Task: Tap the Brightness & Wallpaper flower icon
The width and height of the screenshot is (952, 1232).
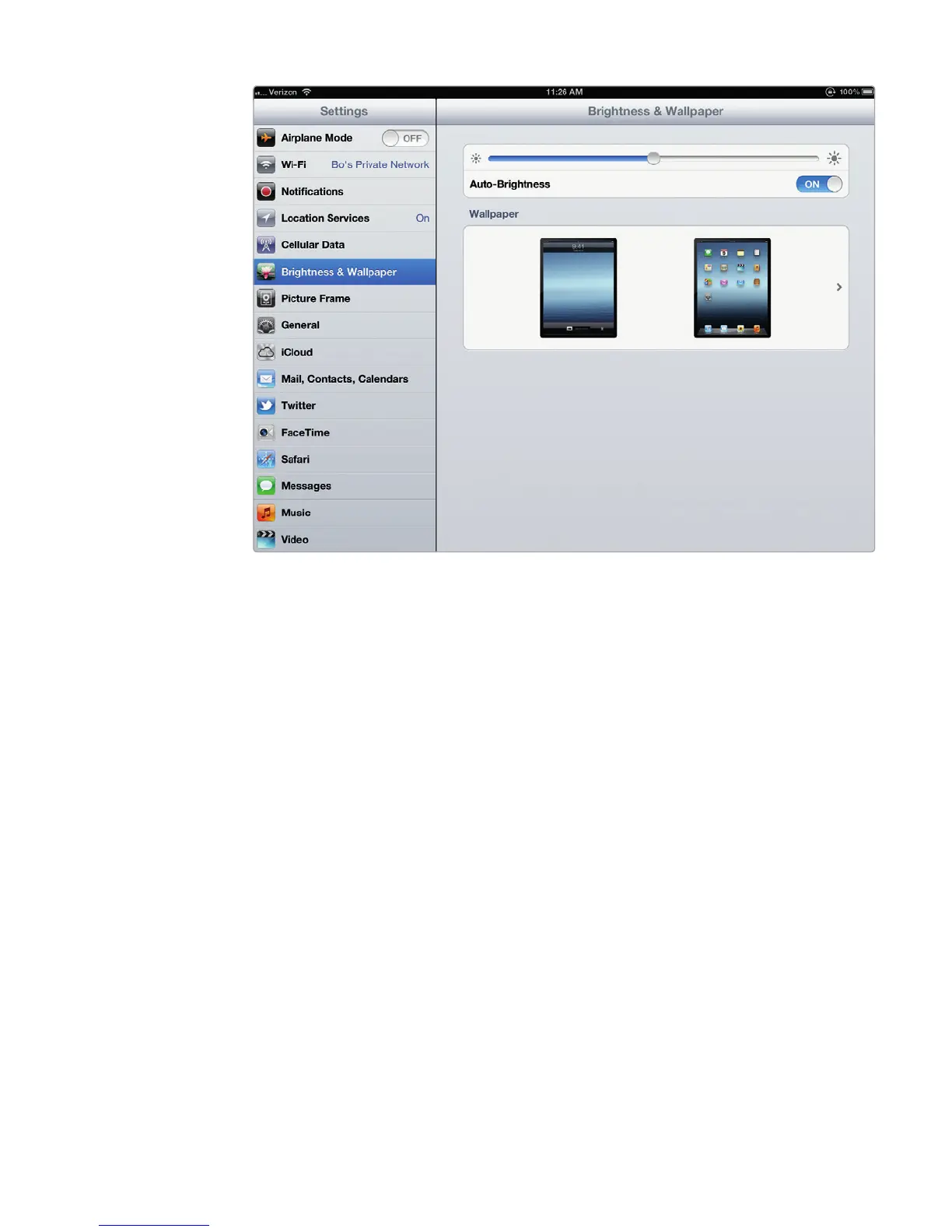Action: [266, 272]
